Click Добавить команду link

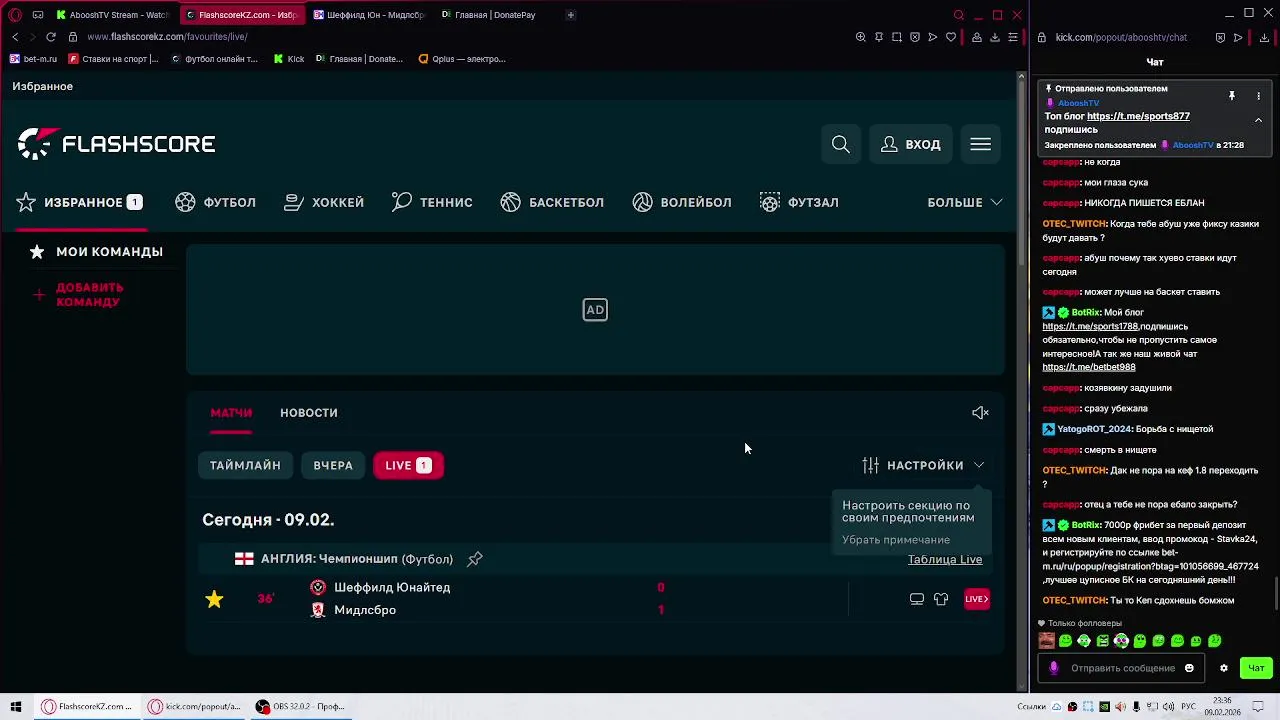pyautogui.click(x=78, y=295)
